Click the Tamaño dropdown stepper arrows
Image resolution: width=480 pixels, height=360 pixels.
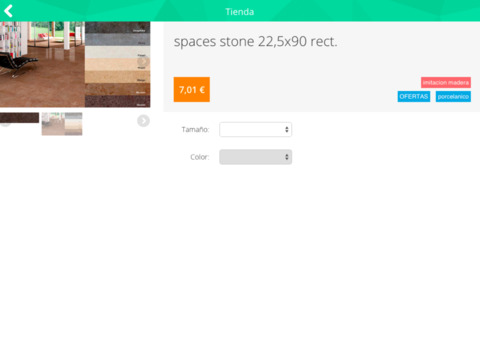[287, 129]
